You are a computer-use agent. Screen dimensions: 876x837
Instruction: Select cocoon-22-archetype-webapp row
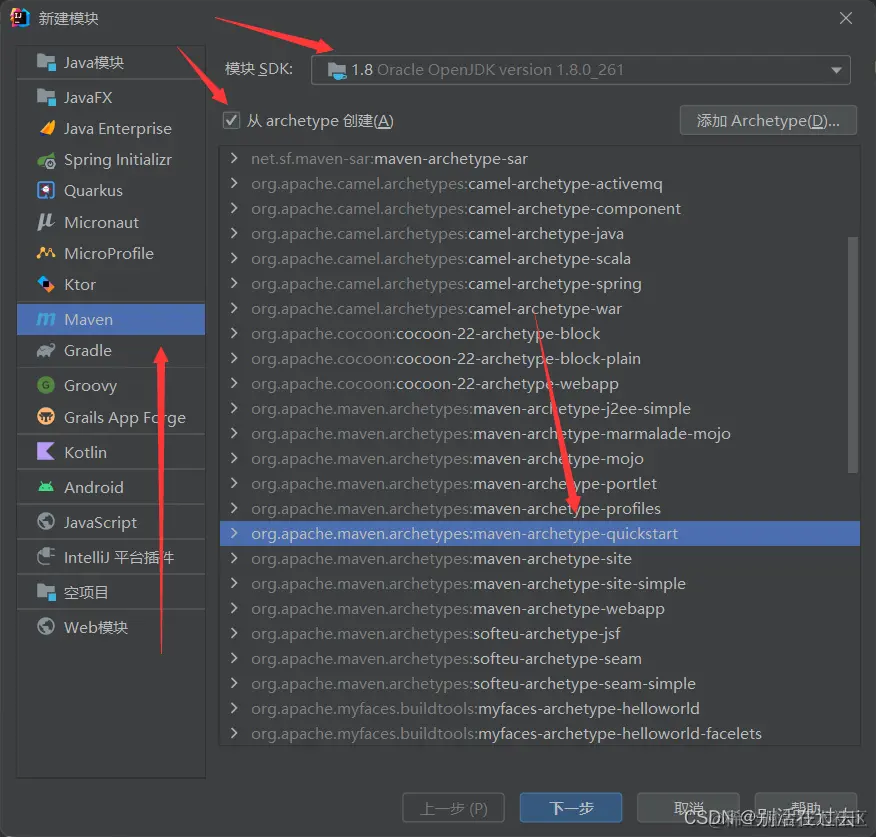(x=540, y=383)
